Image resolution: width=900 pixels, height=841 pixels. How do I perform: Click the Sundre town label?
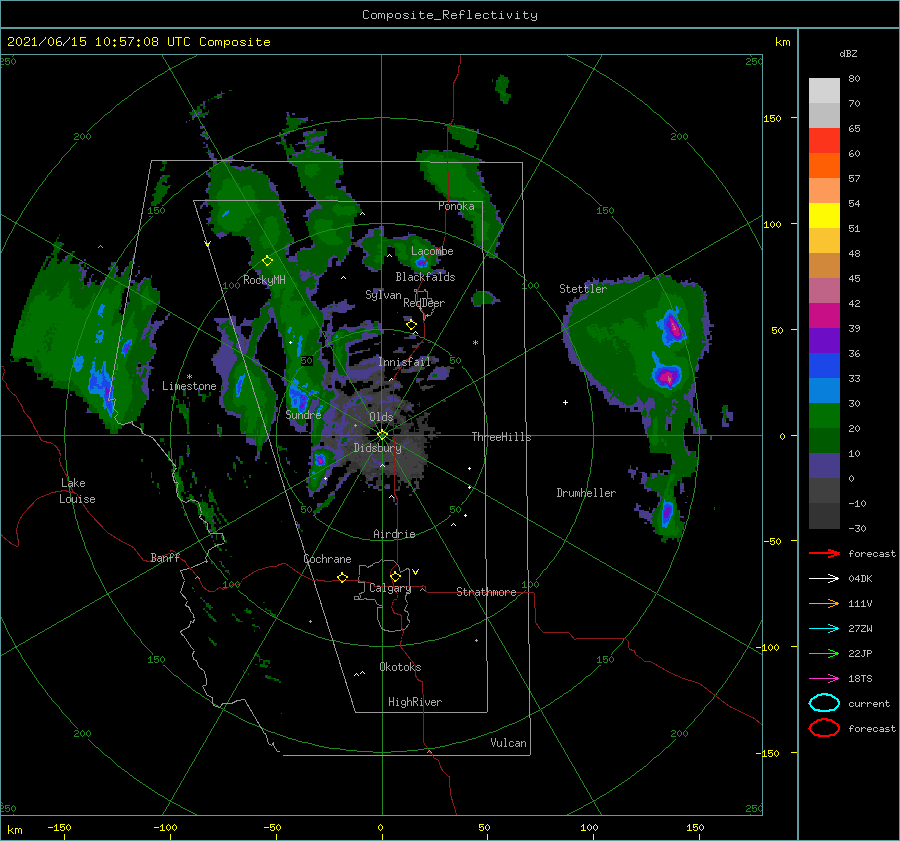[x=303, y=414]
